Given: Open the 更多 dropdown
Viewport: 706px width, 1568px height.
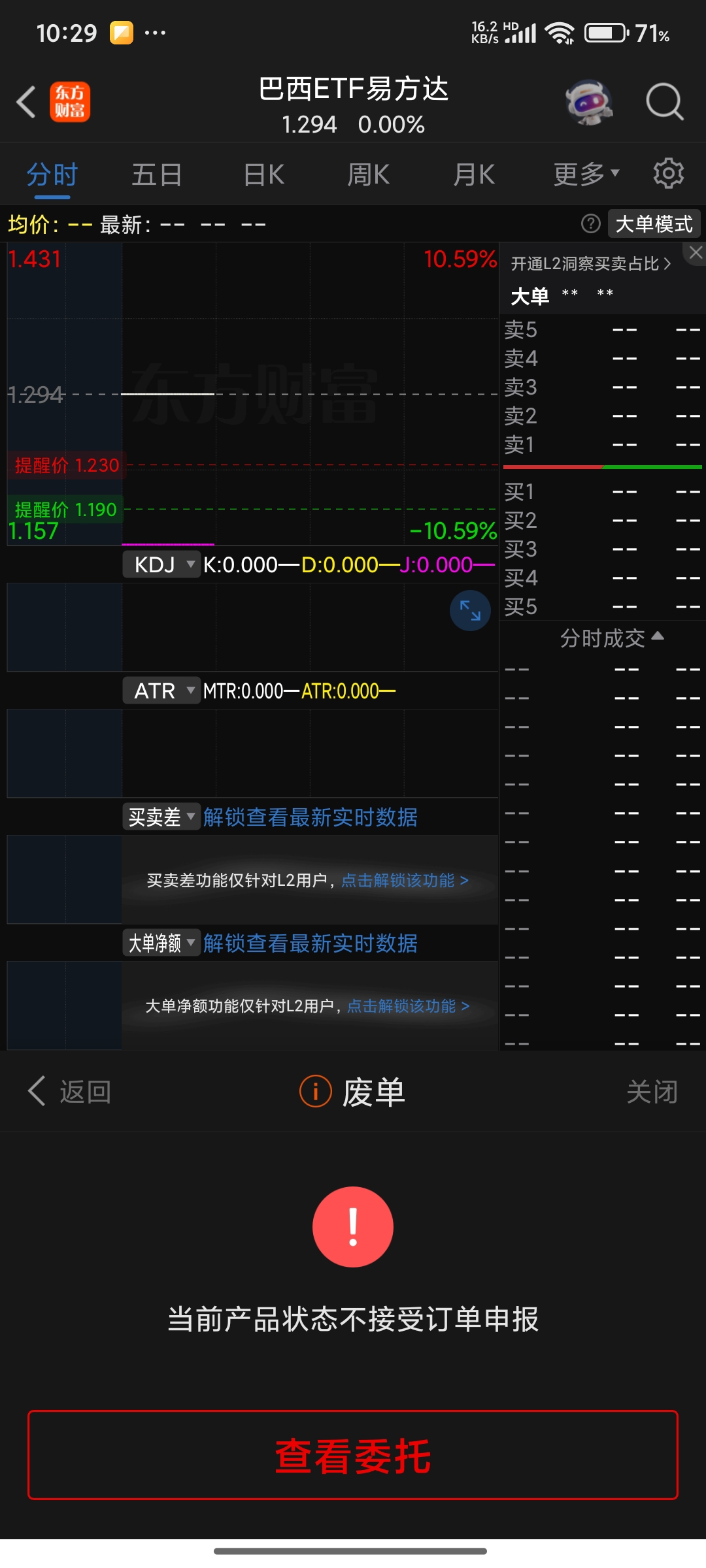Looking at the screenshot, I should coord(586,174).
